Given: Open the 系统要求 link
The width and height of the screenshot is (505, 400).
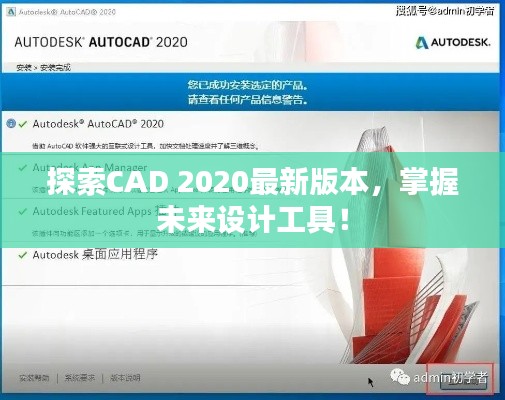Looking at the screenshot, I should pos(80,378).
